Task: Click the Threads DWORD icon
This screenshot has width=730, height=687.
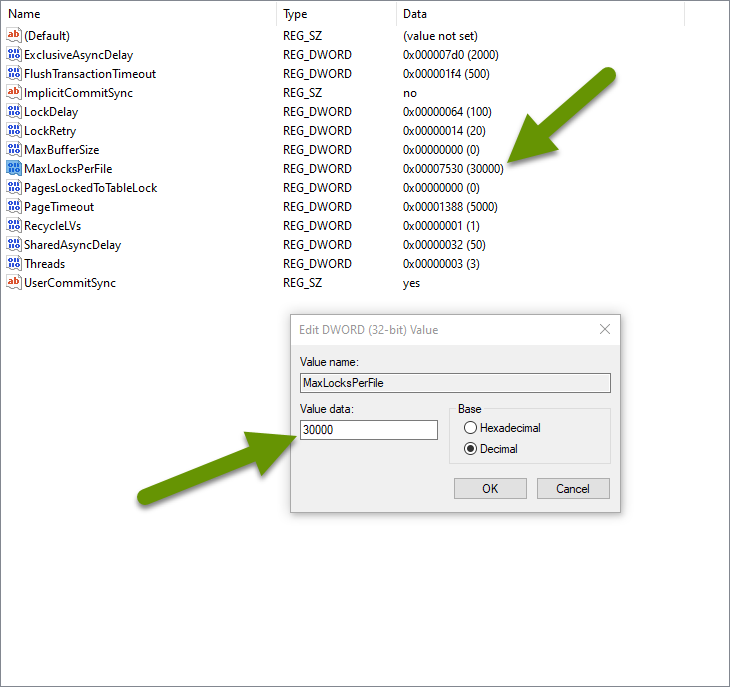Action: [x=14, y=264]
